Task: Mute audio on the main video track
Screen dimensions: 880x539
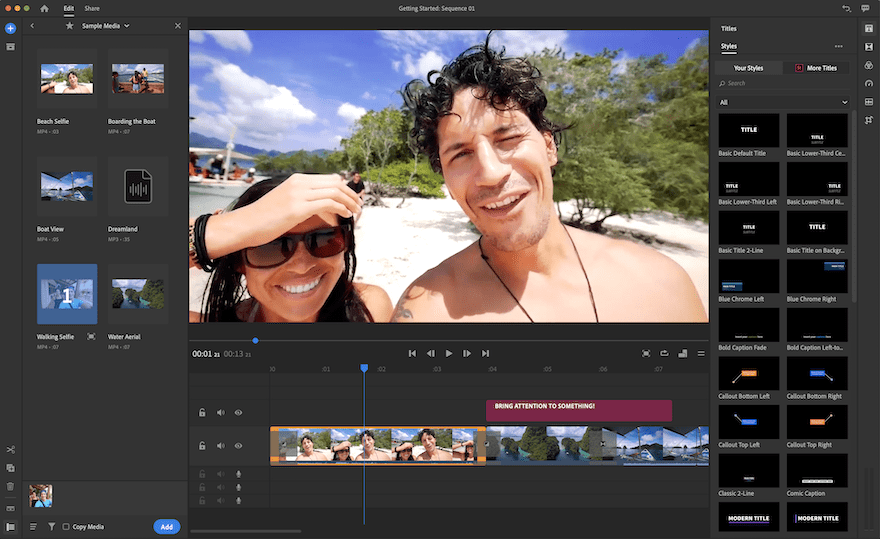Action: tap(220, 446)
